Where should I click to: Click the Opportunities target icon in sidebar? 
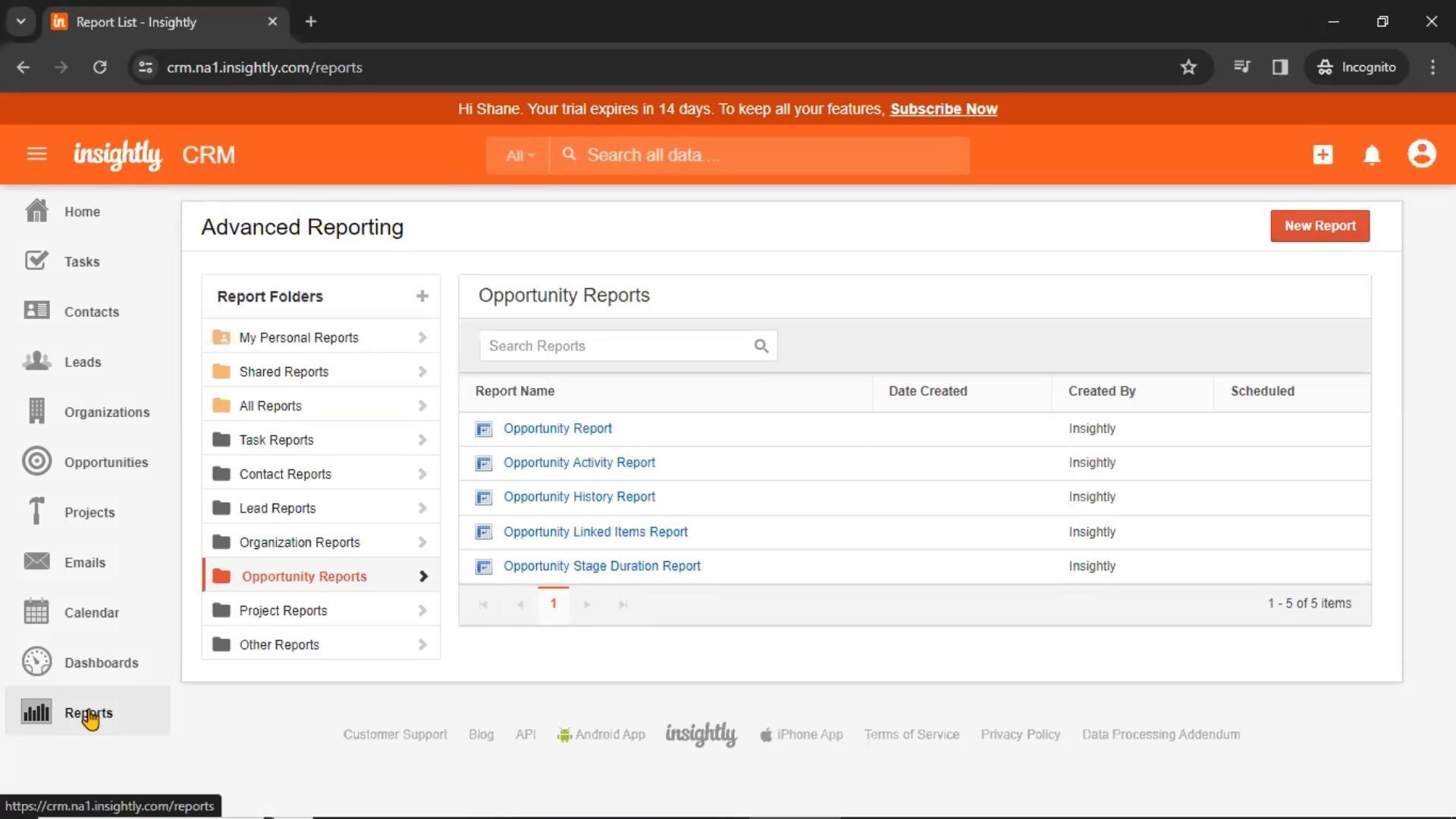click(x=36, y=462)
